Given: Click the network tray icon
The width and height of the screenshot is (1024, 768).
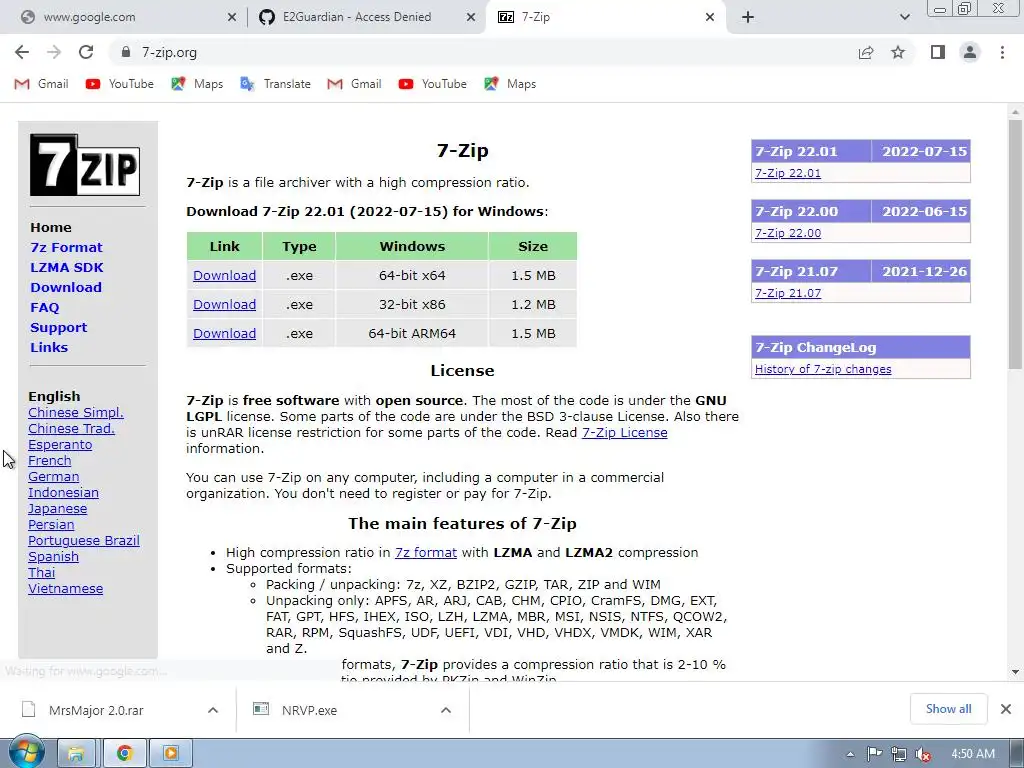Looking at the screenshot, I should (899, 754).
